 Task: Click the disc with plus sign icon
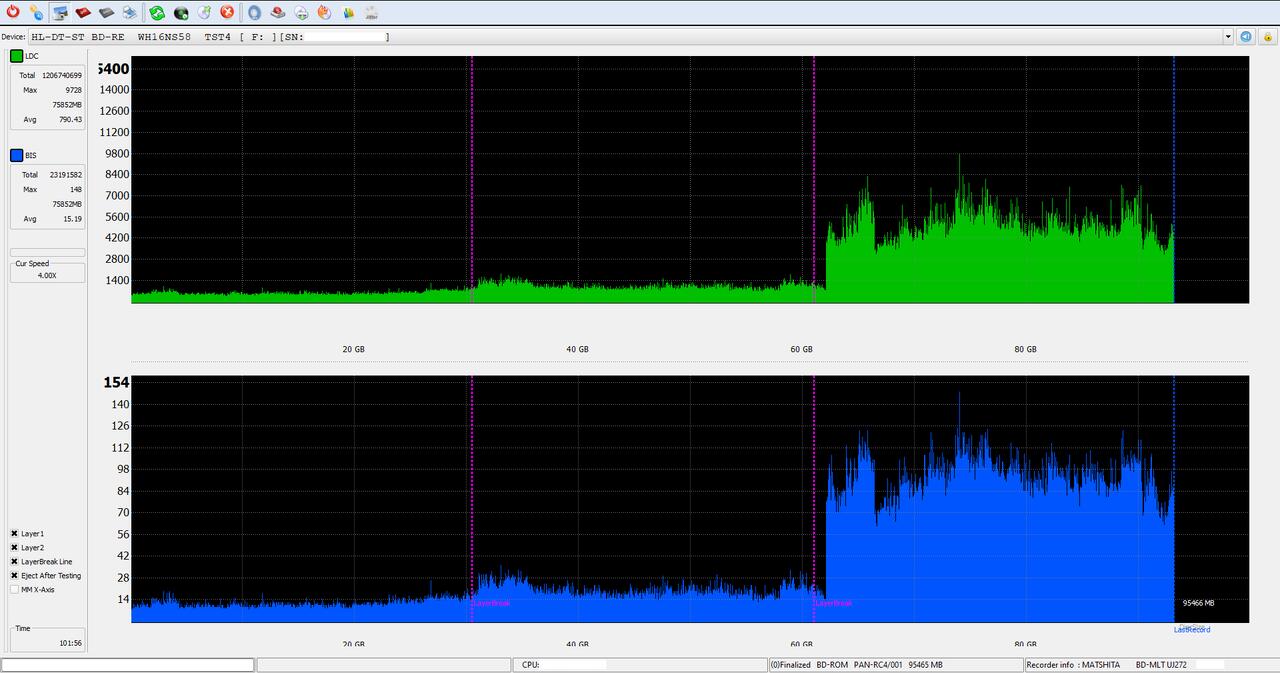tap(301, 12)
